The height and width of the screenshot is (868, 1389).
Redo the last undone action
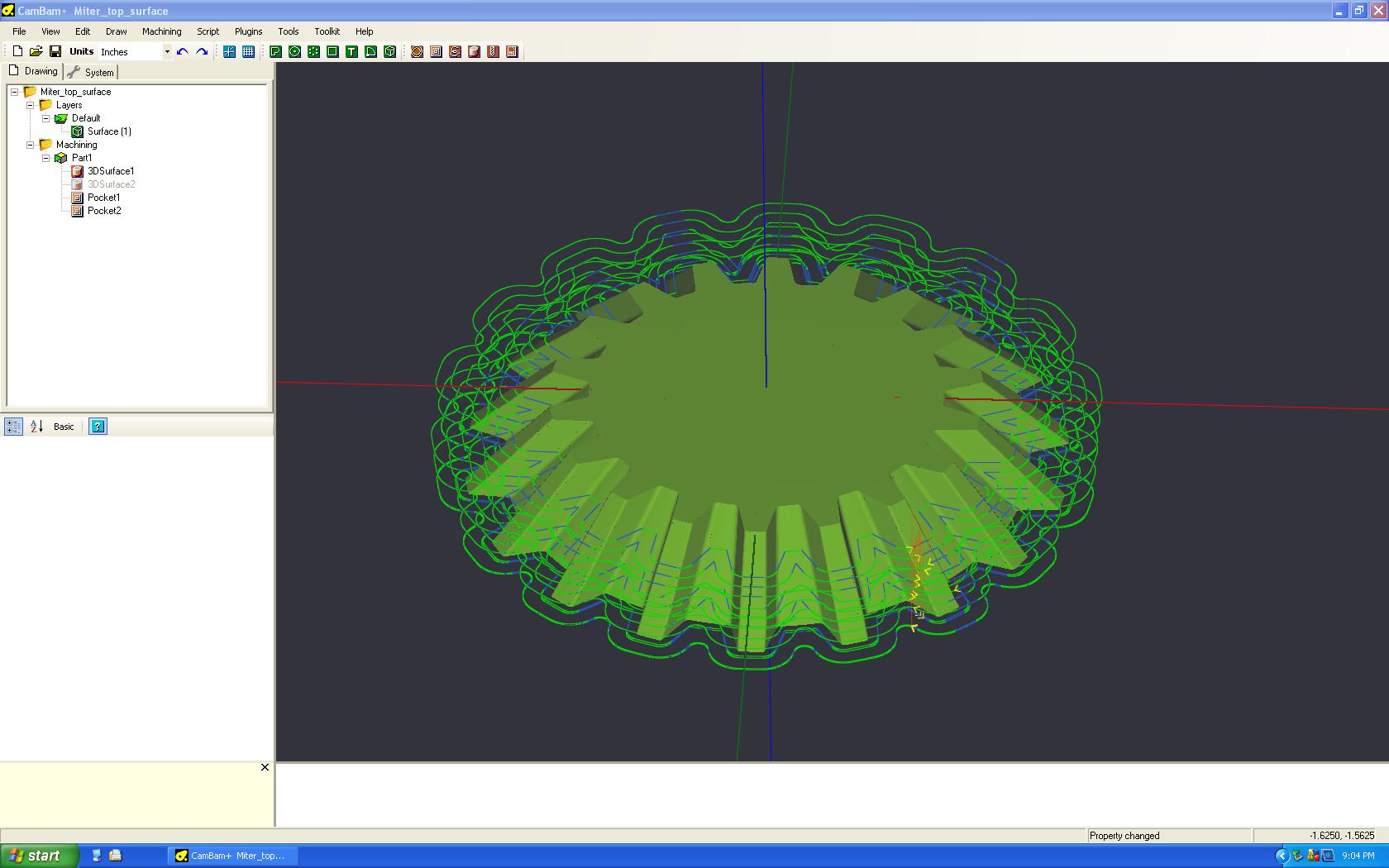click(202, 51)
